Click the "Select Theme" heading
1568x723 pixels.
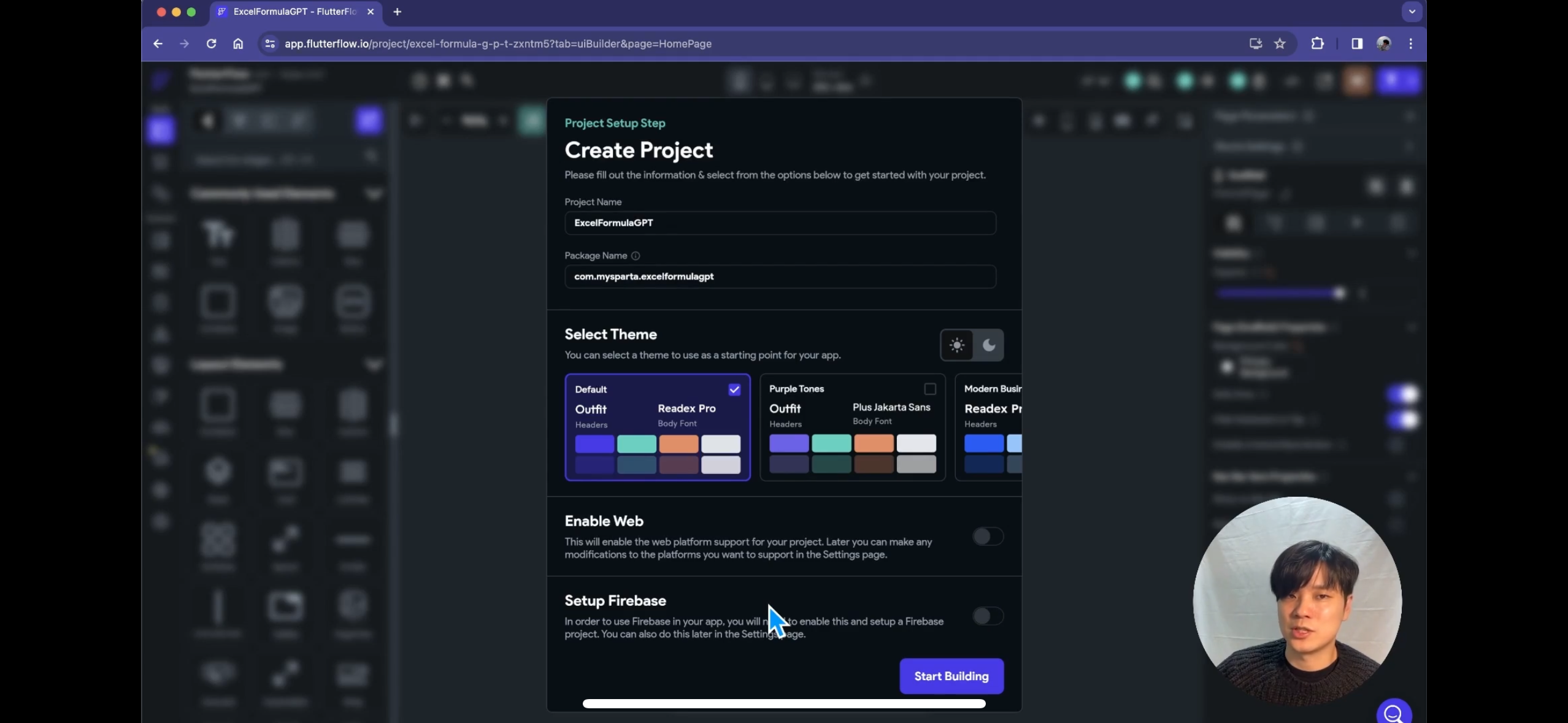tap(610, 334)
